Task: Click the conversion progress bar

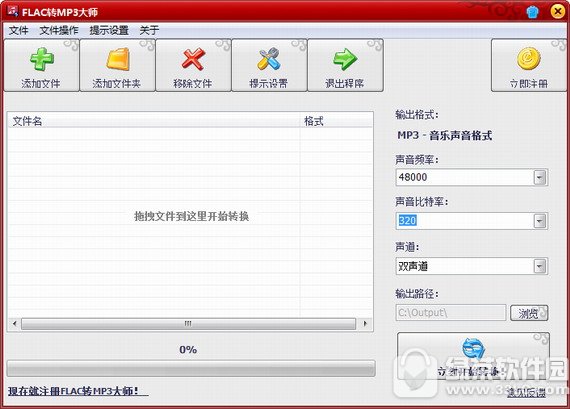Action: 191,369
